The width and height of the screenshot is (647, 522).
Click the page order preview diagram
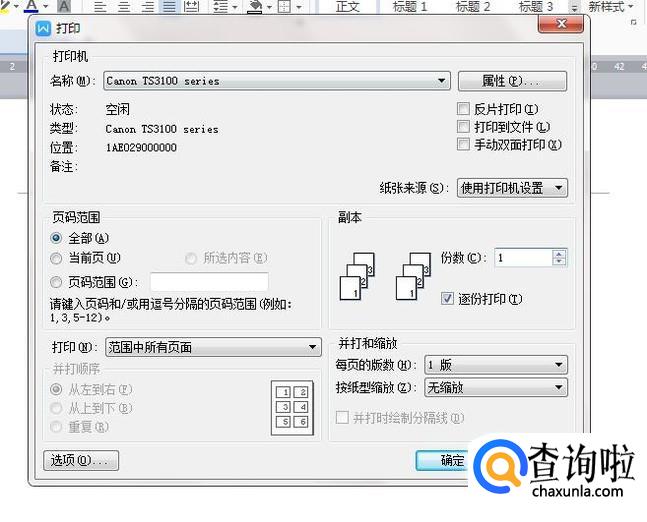click(x=293, y=408)
